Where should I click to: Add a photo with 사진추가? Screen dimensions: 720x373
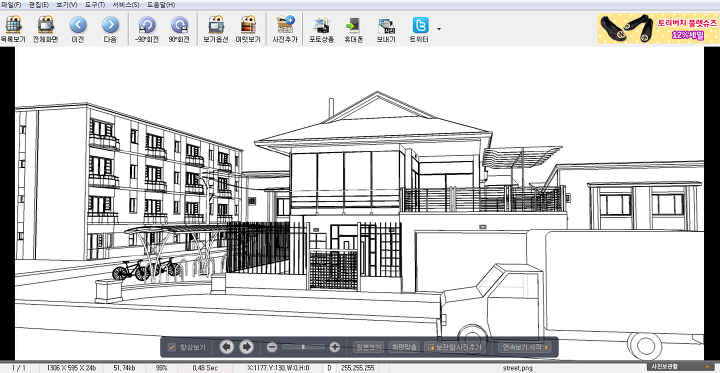click(x=285, y=29)
